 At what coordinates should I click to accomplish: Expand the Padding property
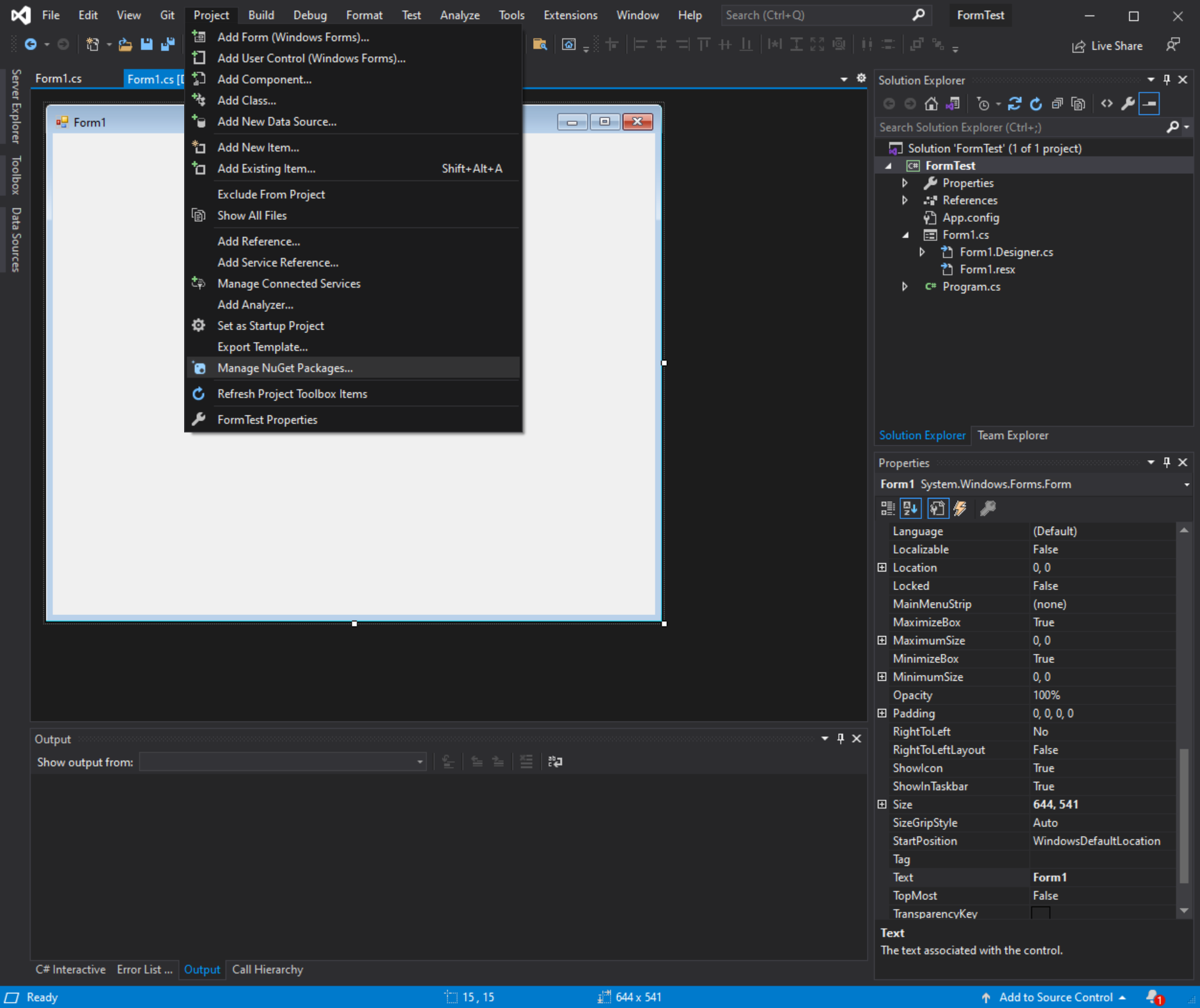[x=882, y=713]
